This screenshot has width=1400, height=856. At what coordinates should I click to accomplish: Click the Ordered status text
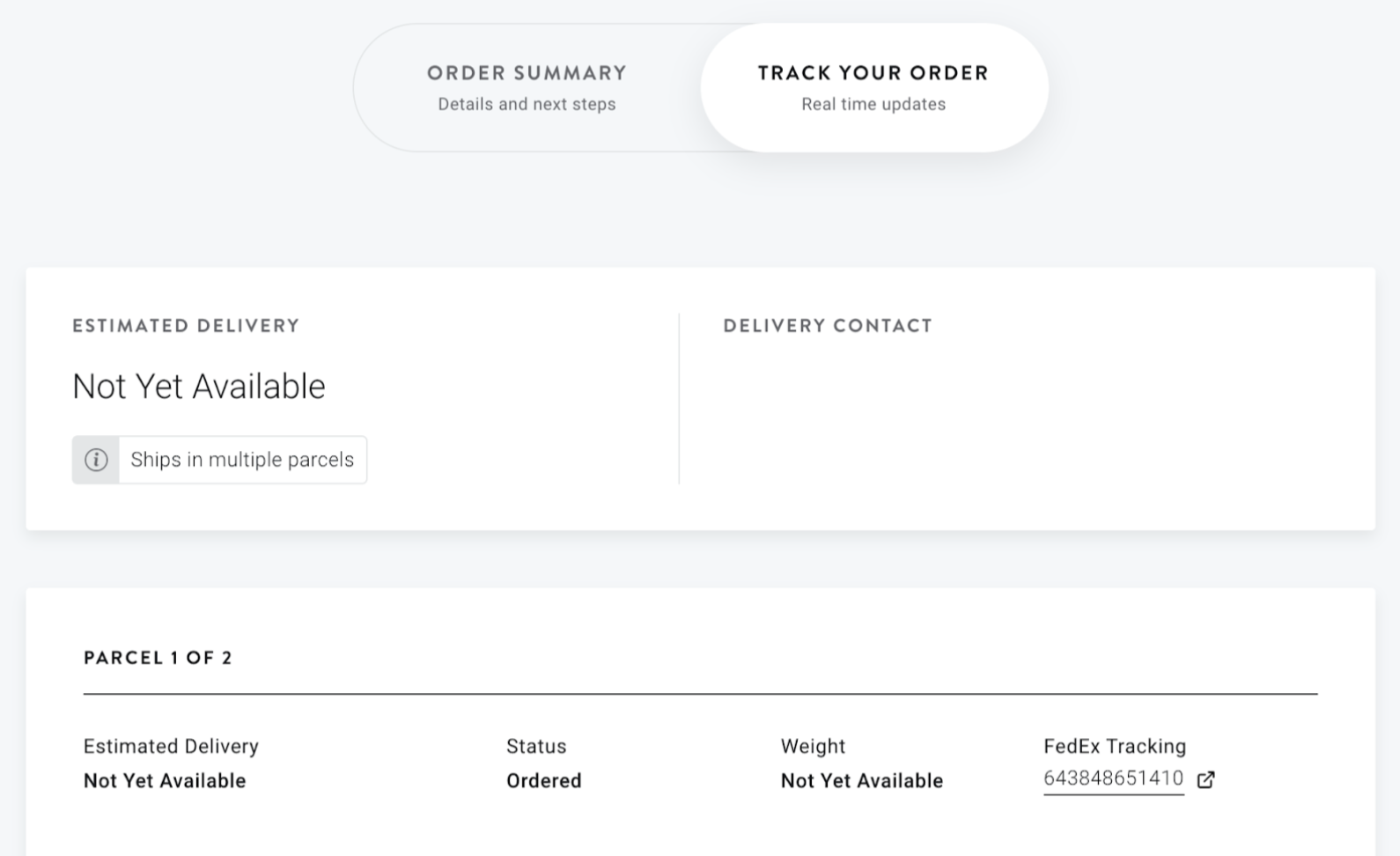pos(543,780)
